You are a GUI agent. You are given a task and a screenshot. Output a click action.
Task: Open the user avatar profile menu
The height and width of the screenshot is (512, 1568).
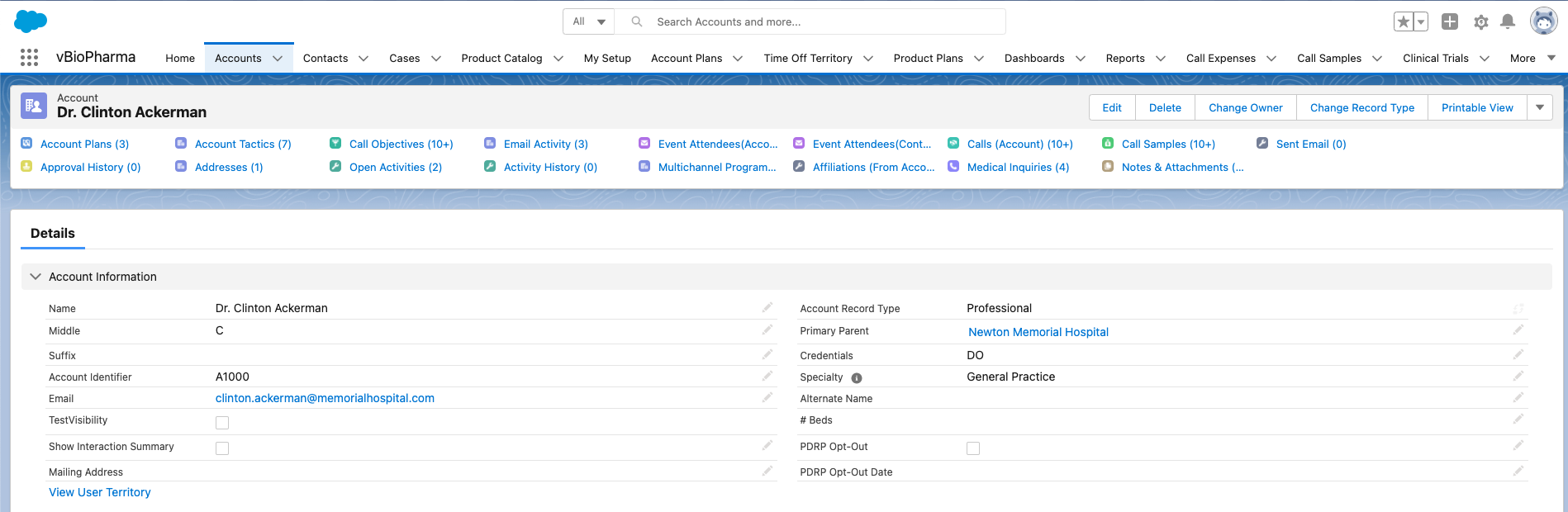1542,21
